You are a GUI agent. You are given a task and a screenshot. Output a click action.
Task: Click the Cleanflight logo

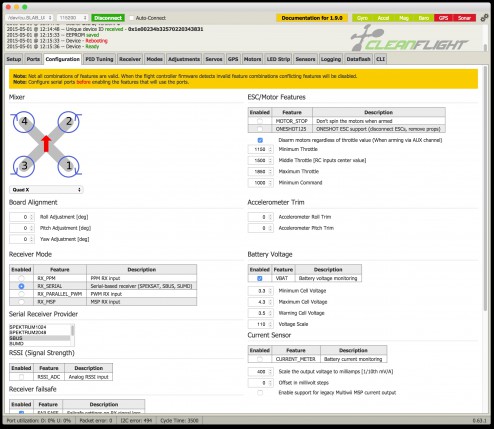click(x=409, y=38)
